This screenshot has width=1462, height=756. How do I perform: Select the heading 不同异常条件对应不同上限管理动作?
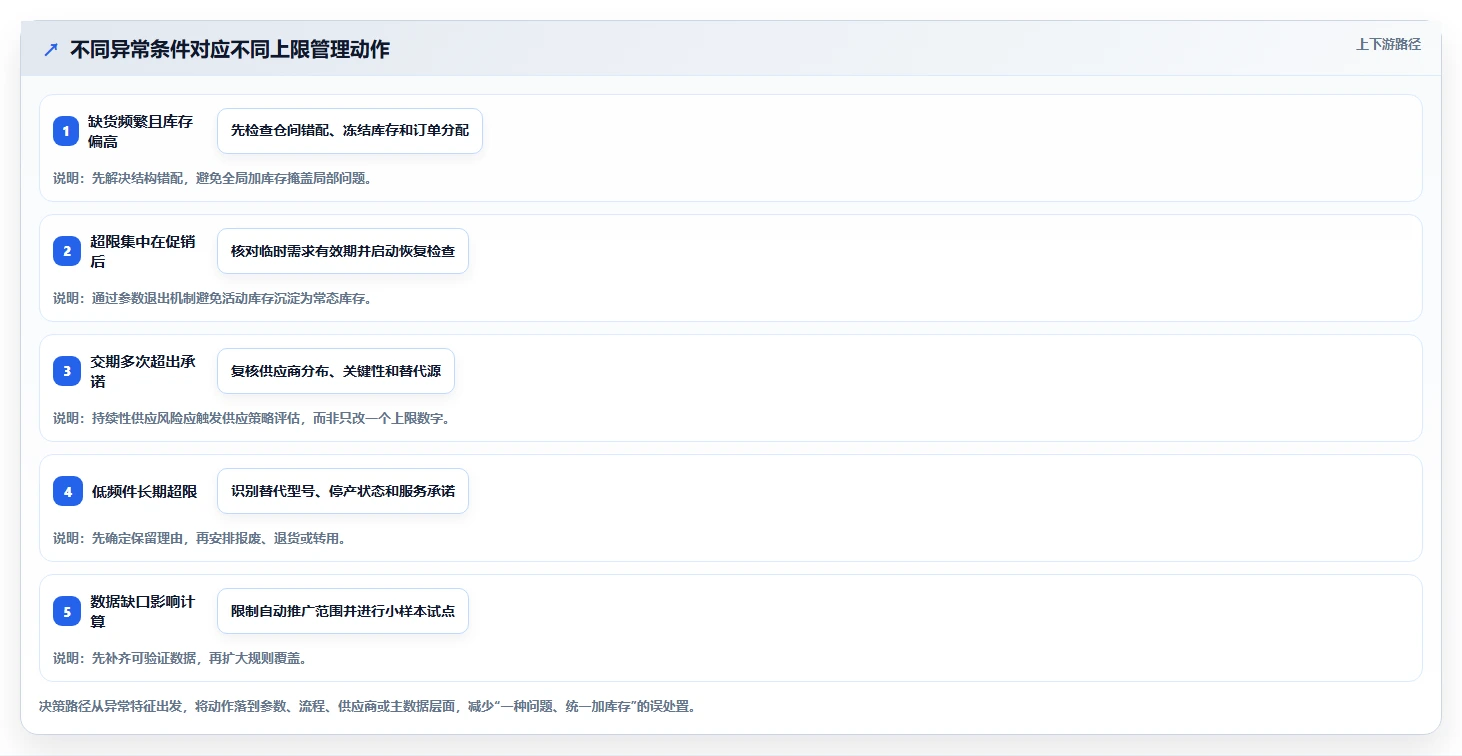(230, 50)
